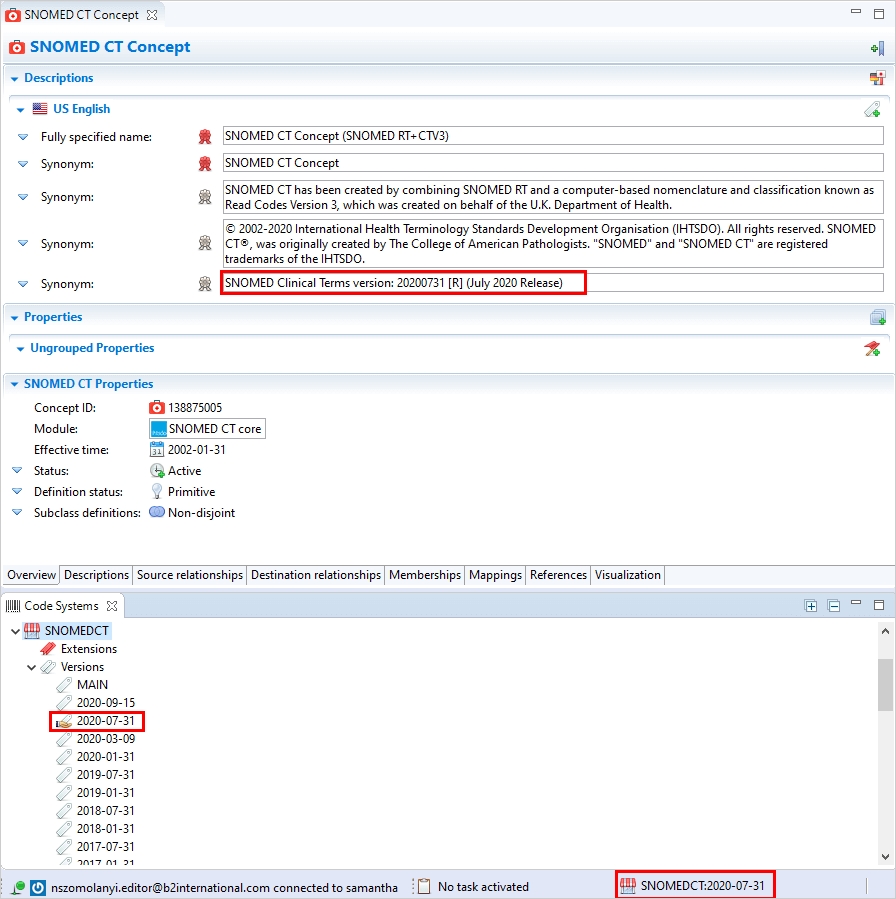Click the add property icon in Properties section

pyautogui.click(x=877, y=318)
